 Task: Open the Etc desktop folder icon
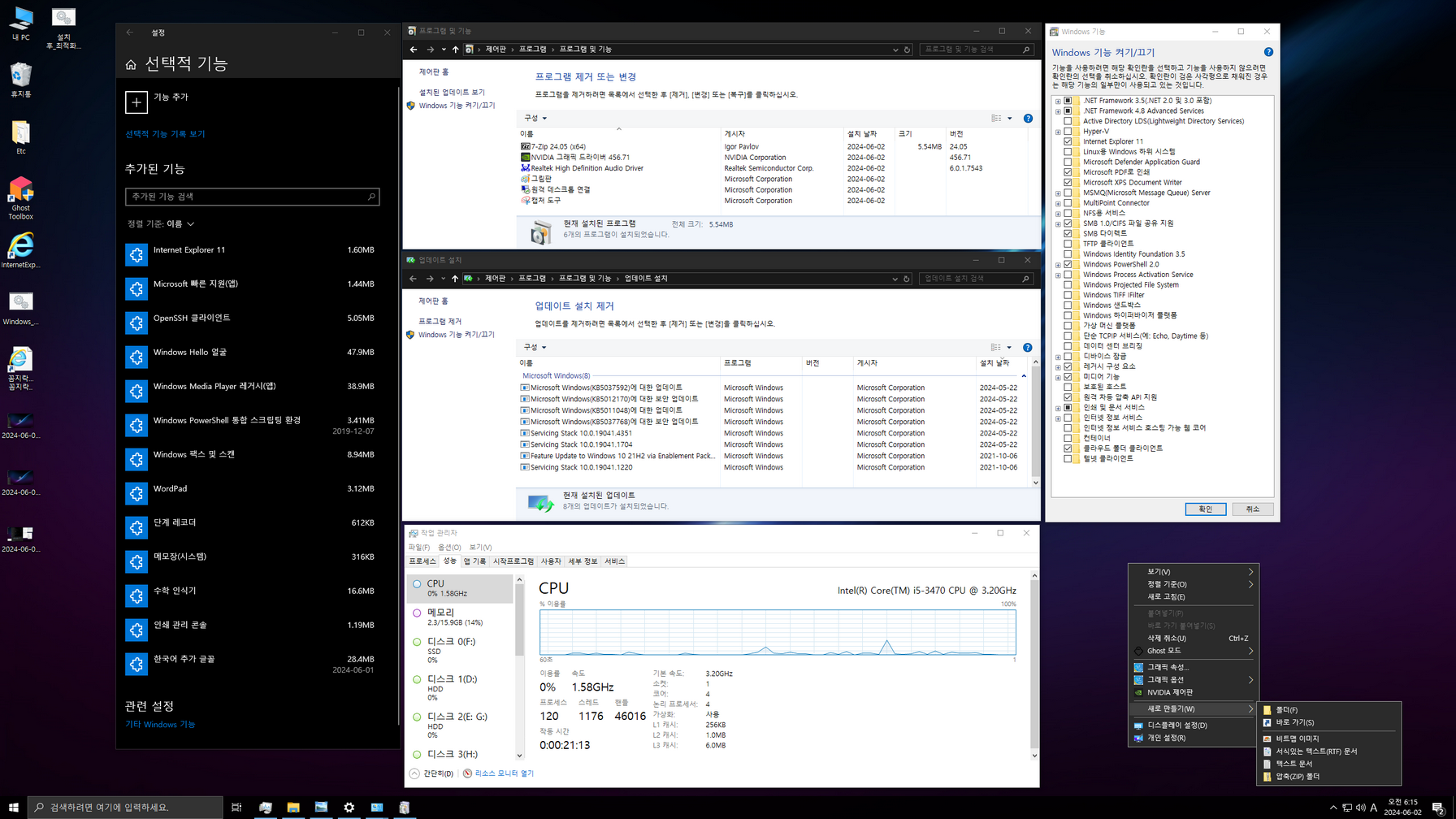[x=21, y=136]
